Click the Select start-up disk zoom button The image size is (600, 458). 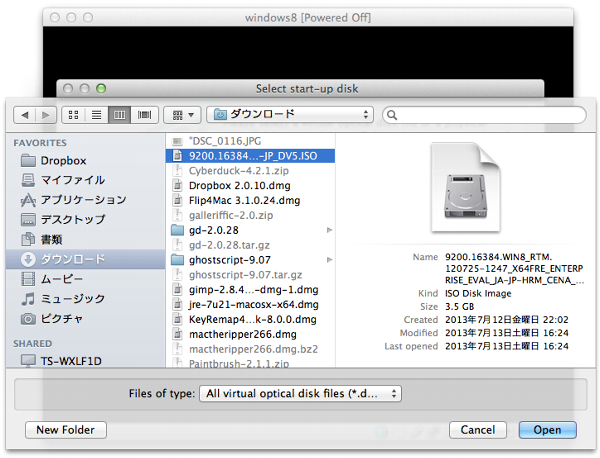coord(101,89)
